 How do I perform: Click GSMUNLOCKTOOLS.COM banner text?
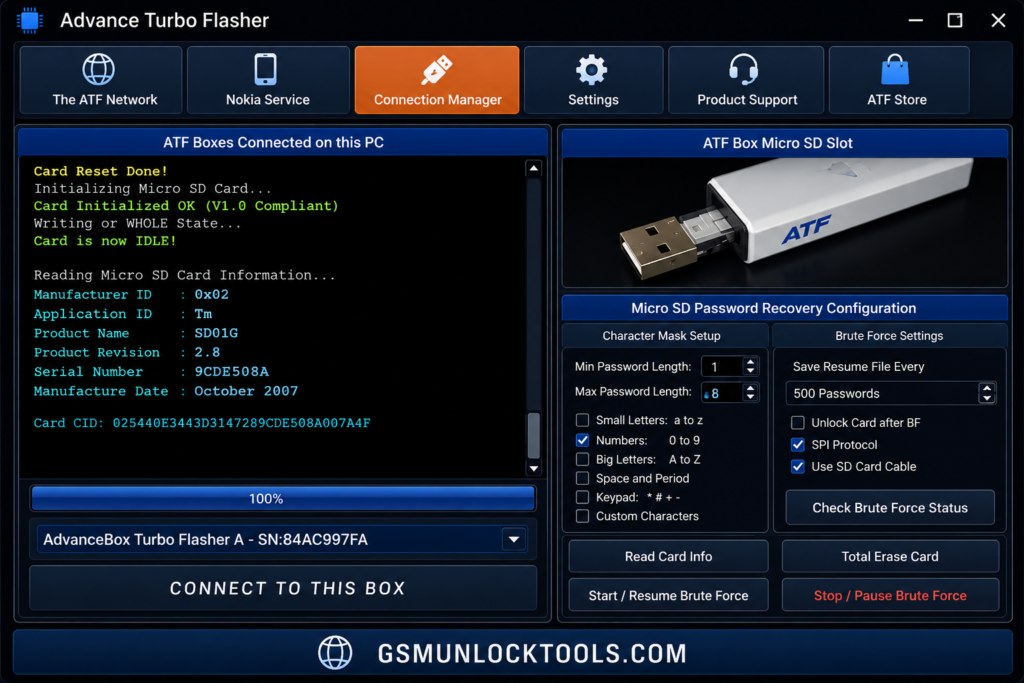coord(532,653)
